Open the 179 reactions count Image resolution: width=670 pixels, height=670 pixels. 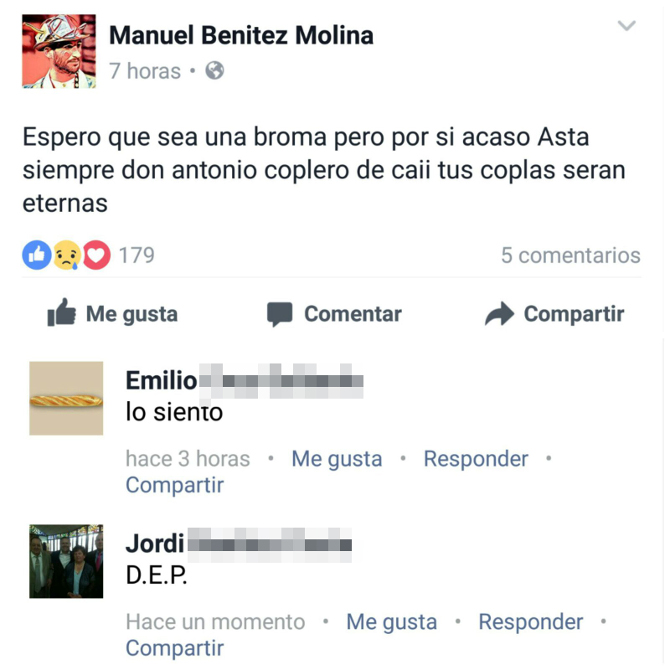[136, 255]
